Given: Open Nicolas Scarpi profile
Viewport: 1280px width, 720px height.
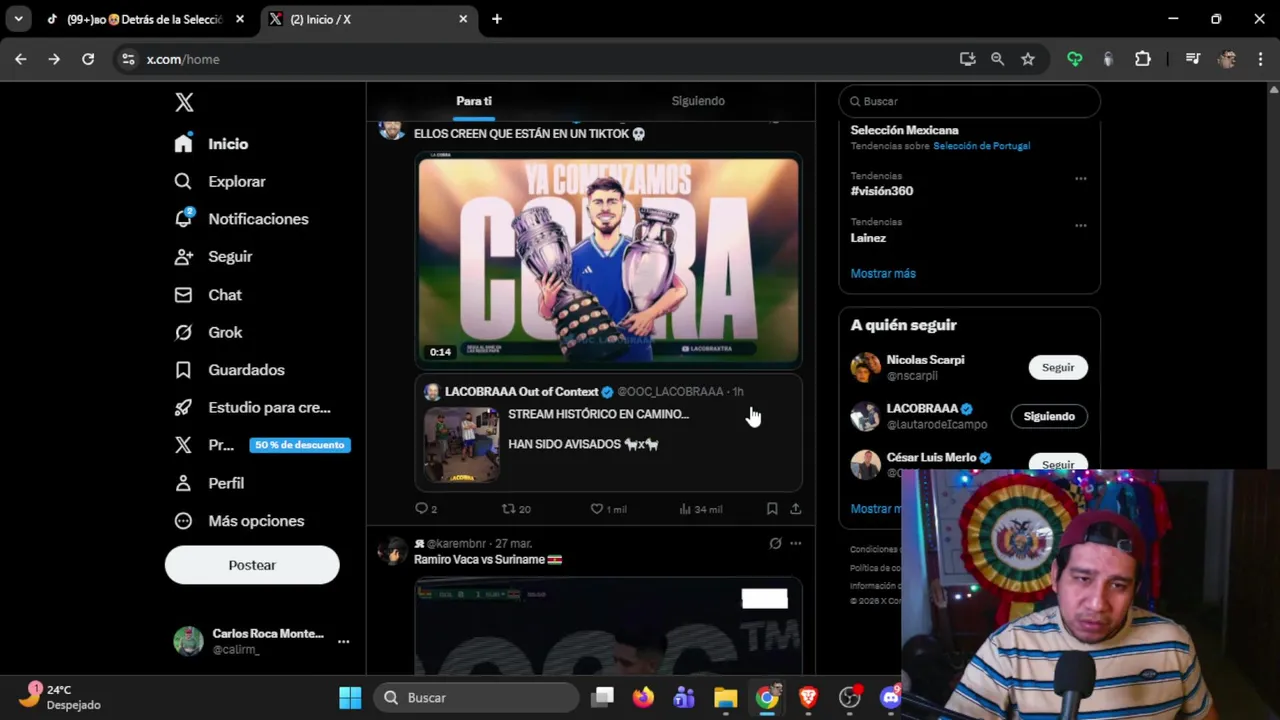Looking at the screenshot, I should pyautogui.click(x=925, y=360).
